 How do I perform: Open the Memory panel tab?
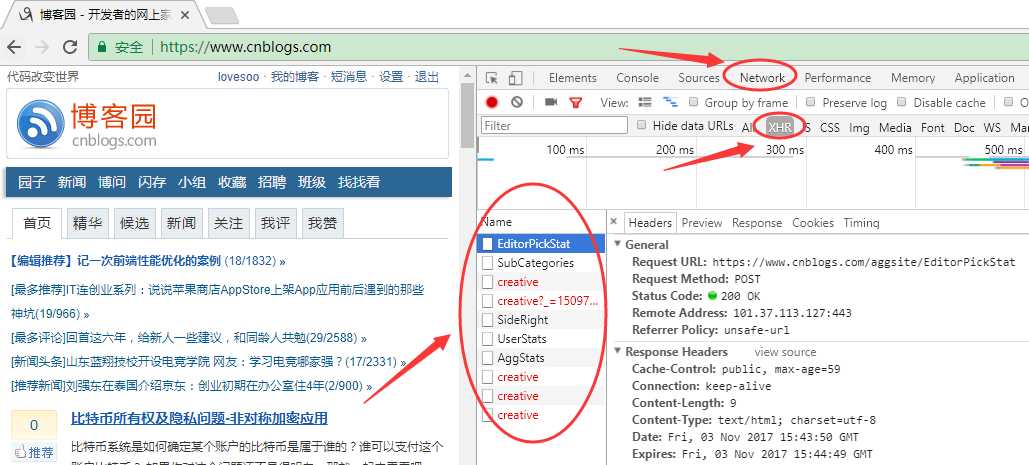913,78
